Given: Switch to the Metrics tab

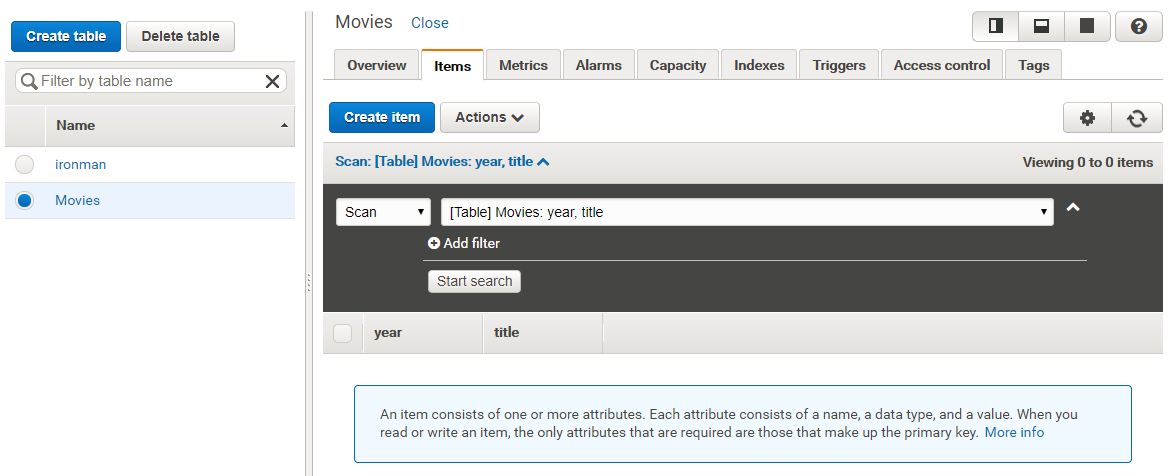Looking at the screenshot, I should pyautogui.click(x=523, y=65).
